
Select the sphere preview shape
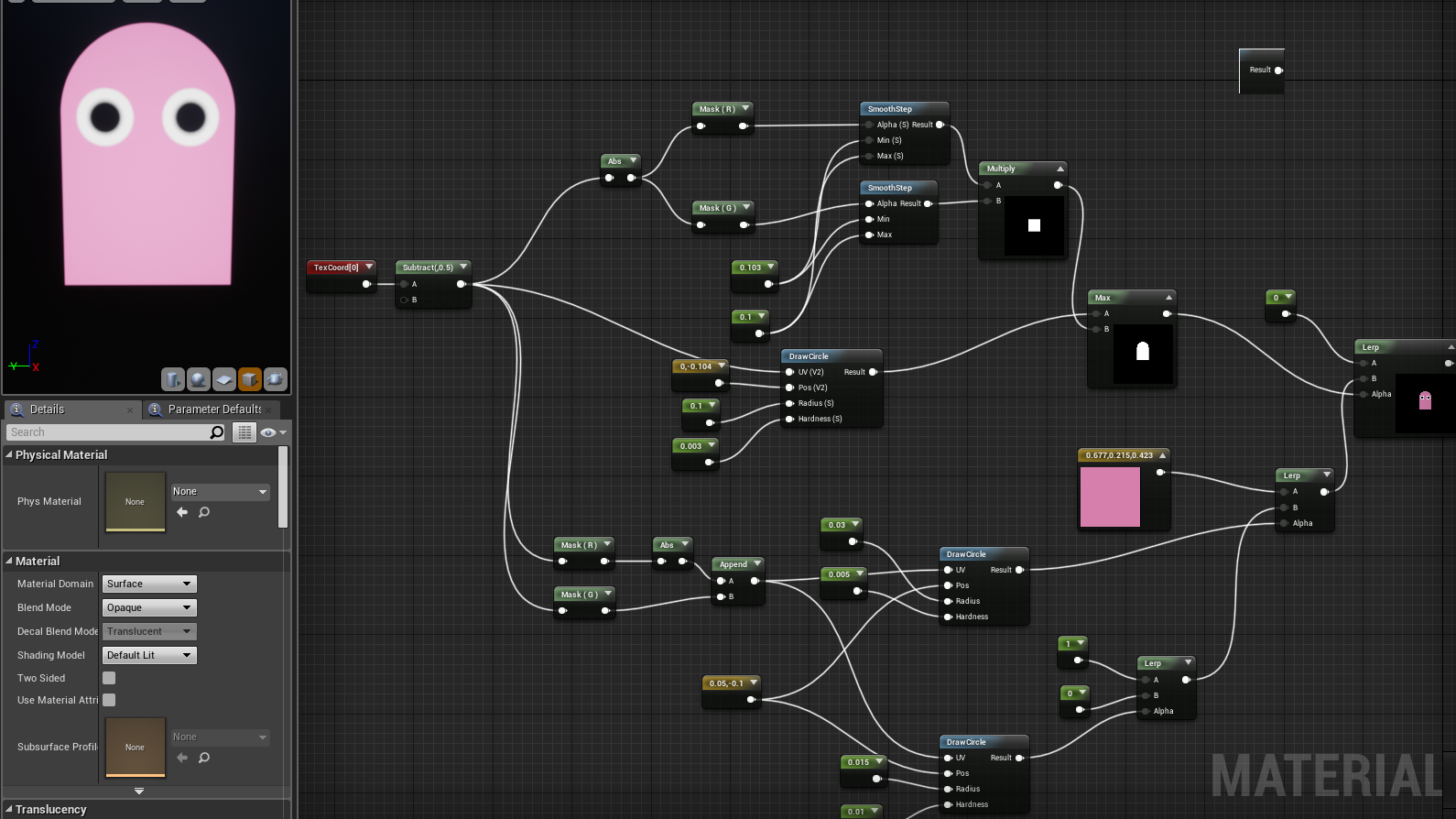199,379
